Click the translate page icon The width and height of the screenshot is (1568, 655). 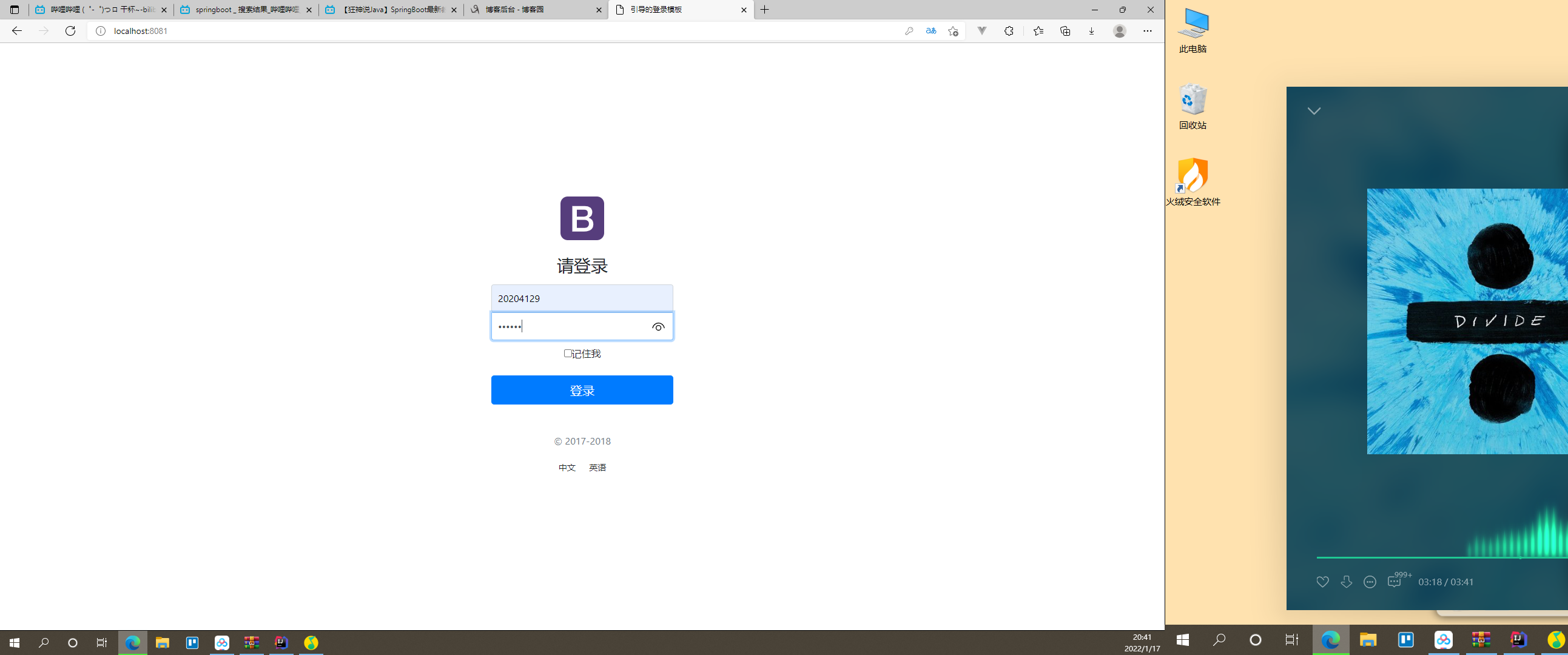tap(930, 31)
